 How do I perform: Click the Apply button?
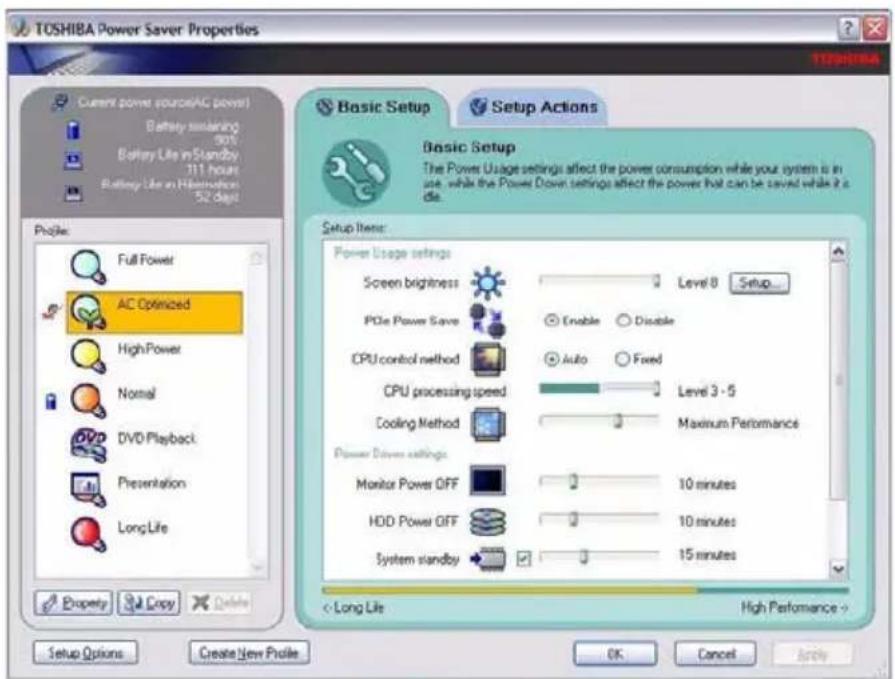click(x=812, y=654)
